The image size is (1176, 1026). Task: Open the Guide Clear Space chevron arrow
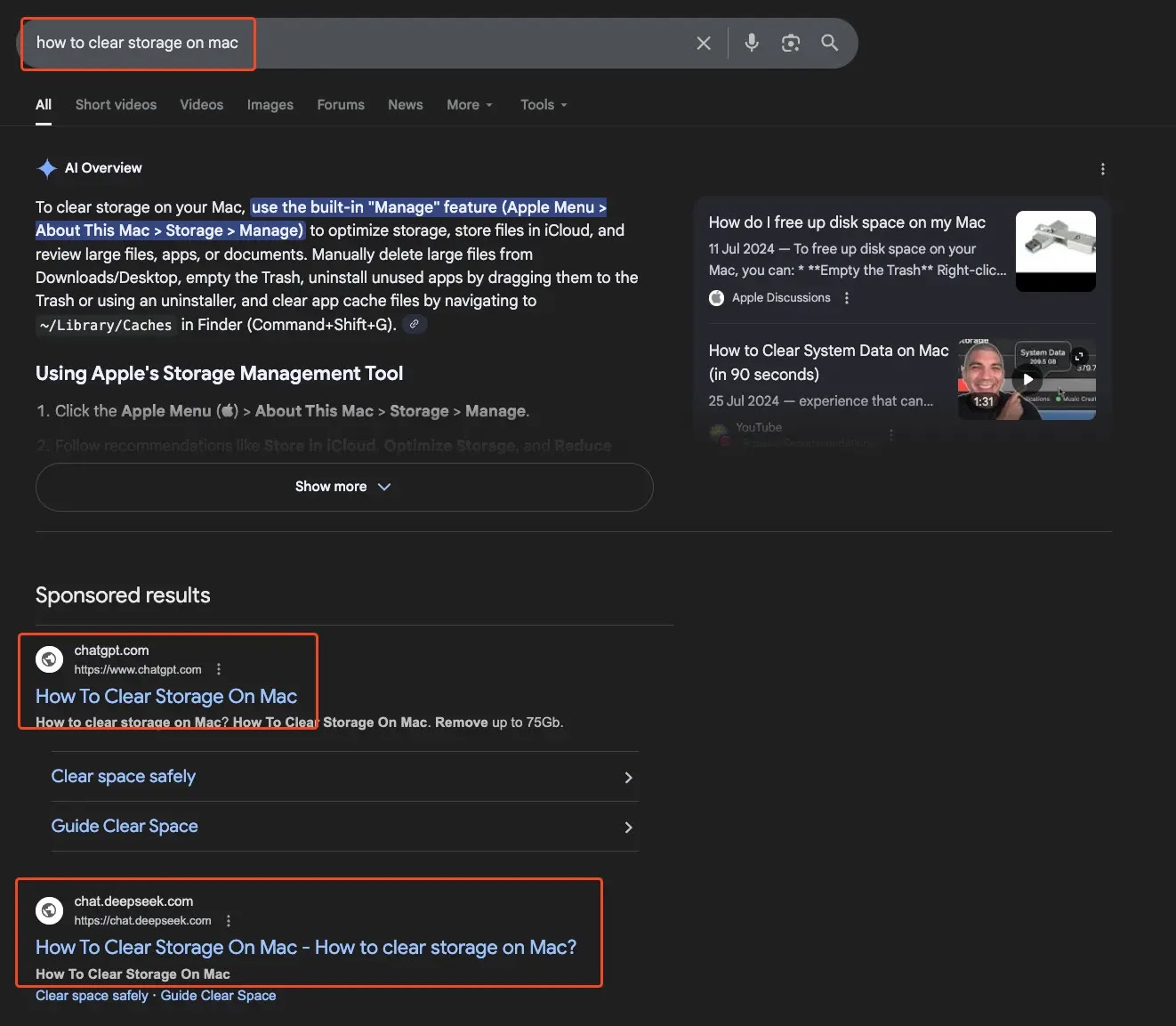(x=629, y=827)
